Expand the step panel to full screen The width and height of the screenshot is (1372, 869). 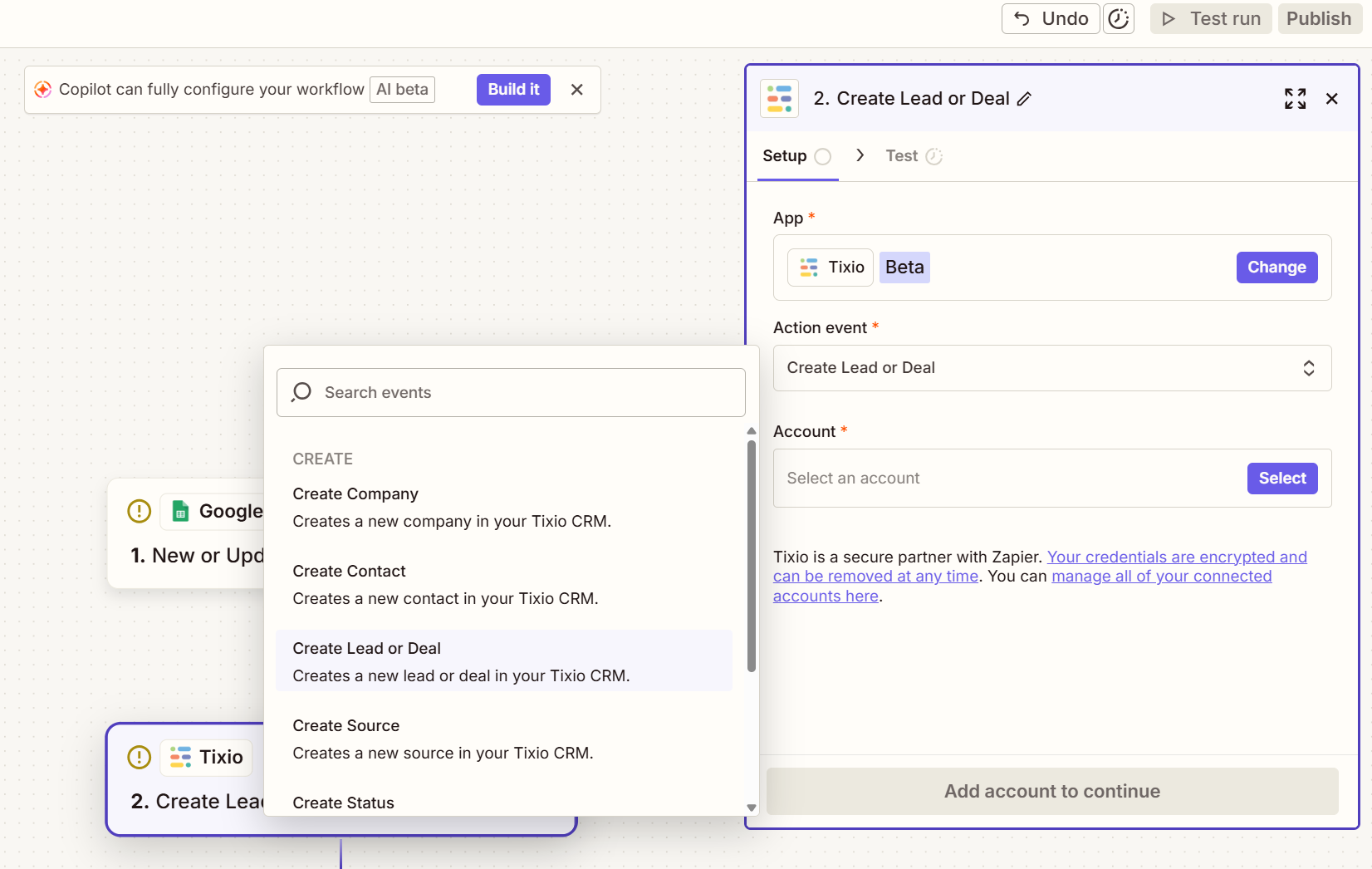[1295, 99]
